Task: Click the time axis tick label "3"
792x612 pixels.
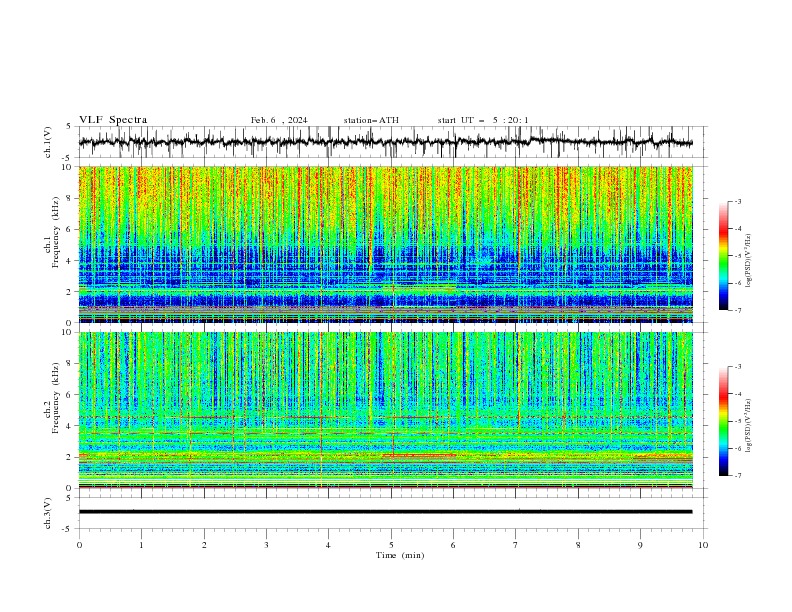Action: [266, 545]
